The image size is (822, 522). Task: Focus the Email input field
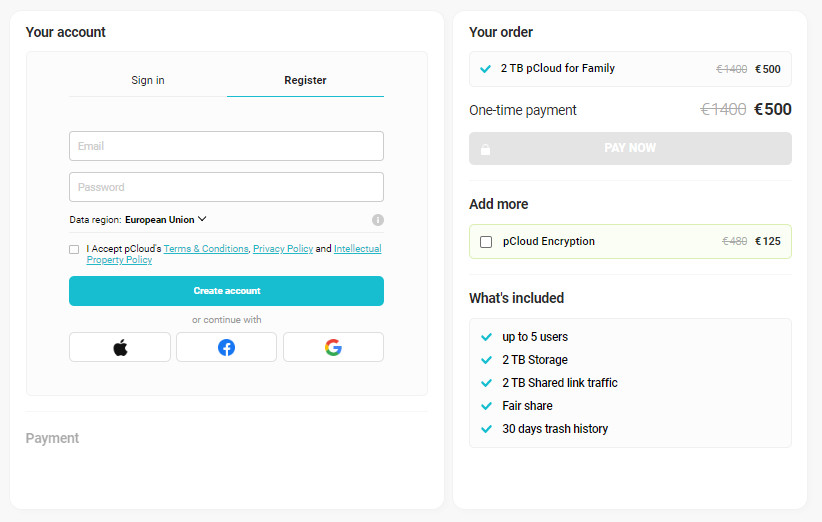226,146
